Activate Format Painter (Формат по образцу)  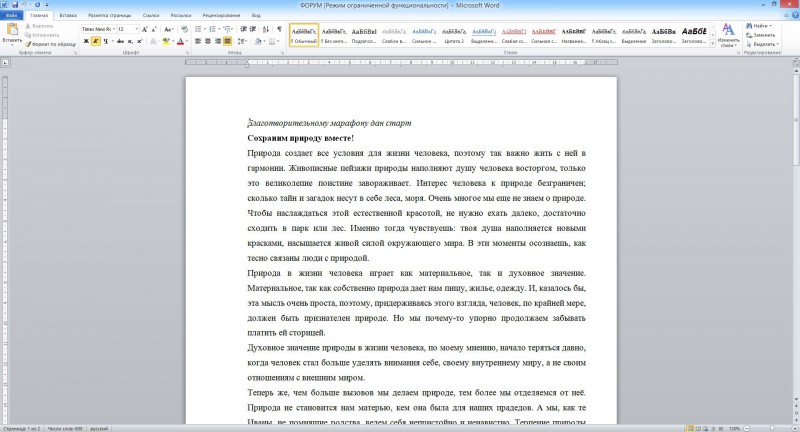(51, 44)
